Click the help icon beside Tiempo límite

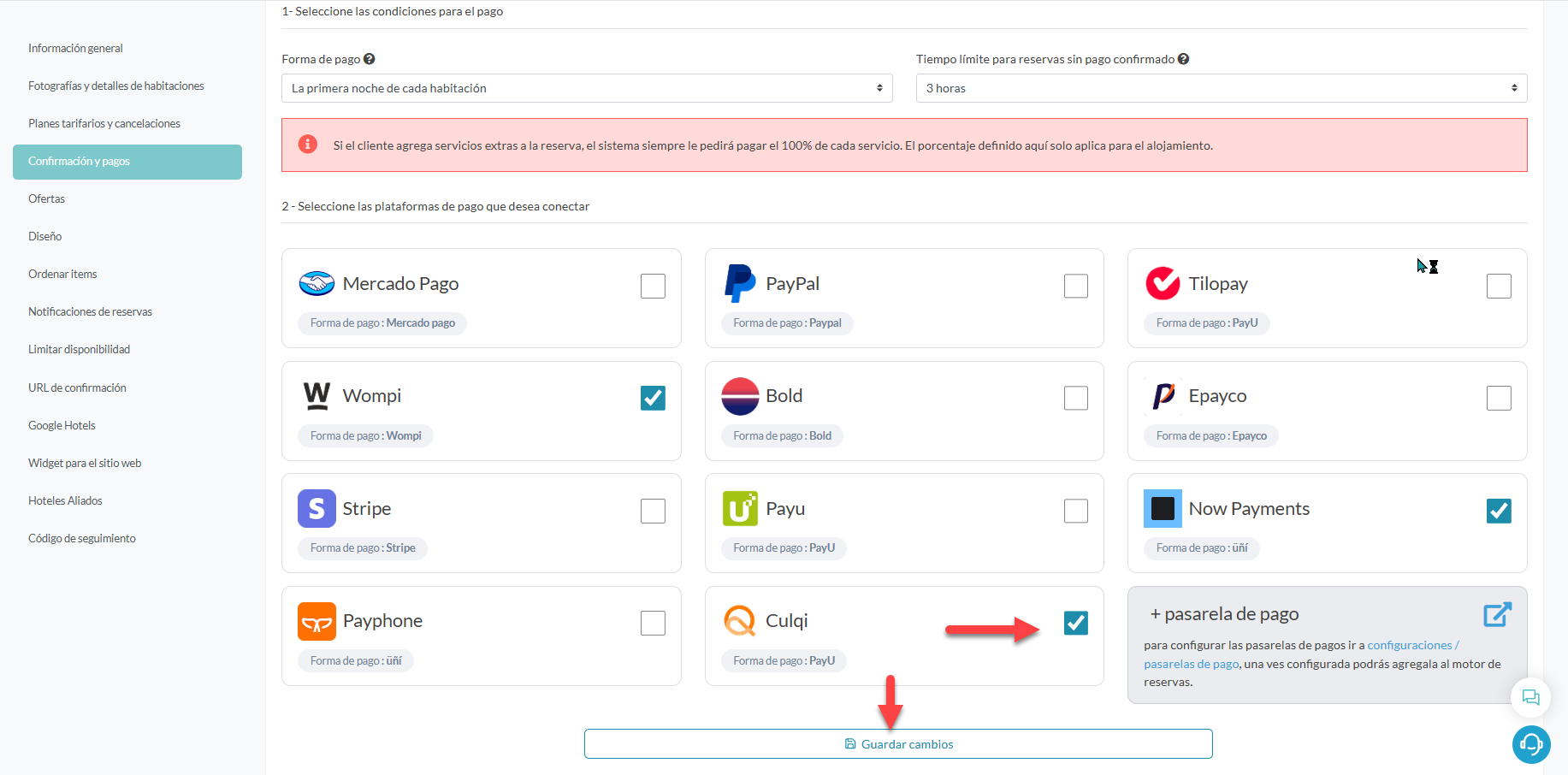click(1183, 59)
